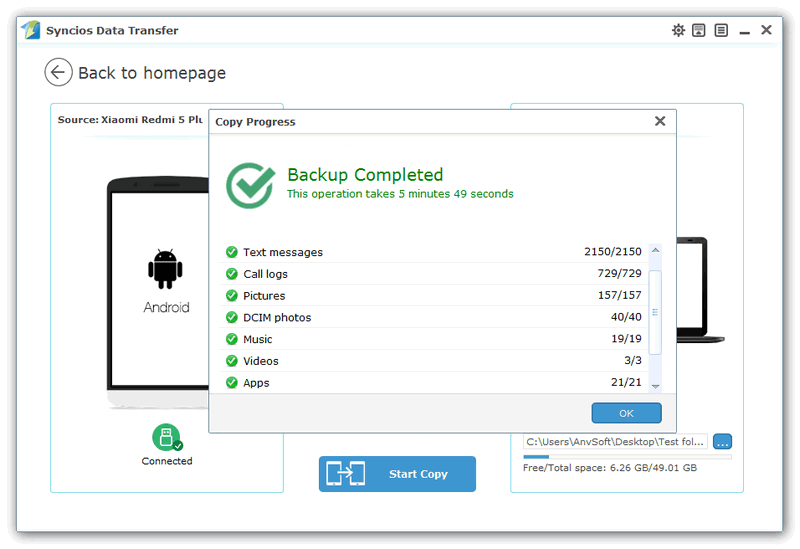Click the results list scrollbar thumb
Viewport: 800px width, 549px height.
click(656, 312)
